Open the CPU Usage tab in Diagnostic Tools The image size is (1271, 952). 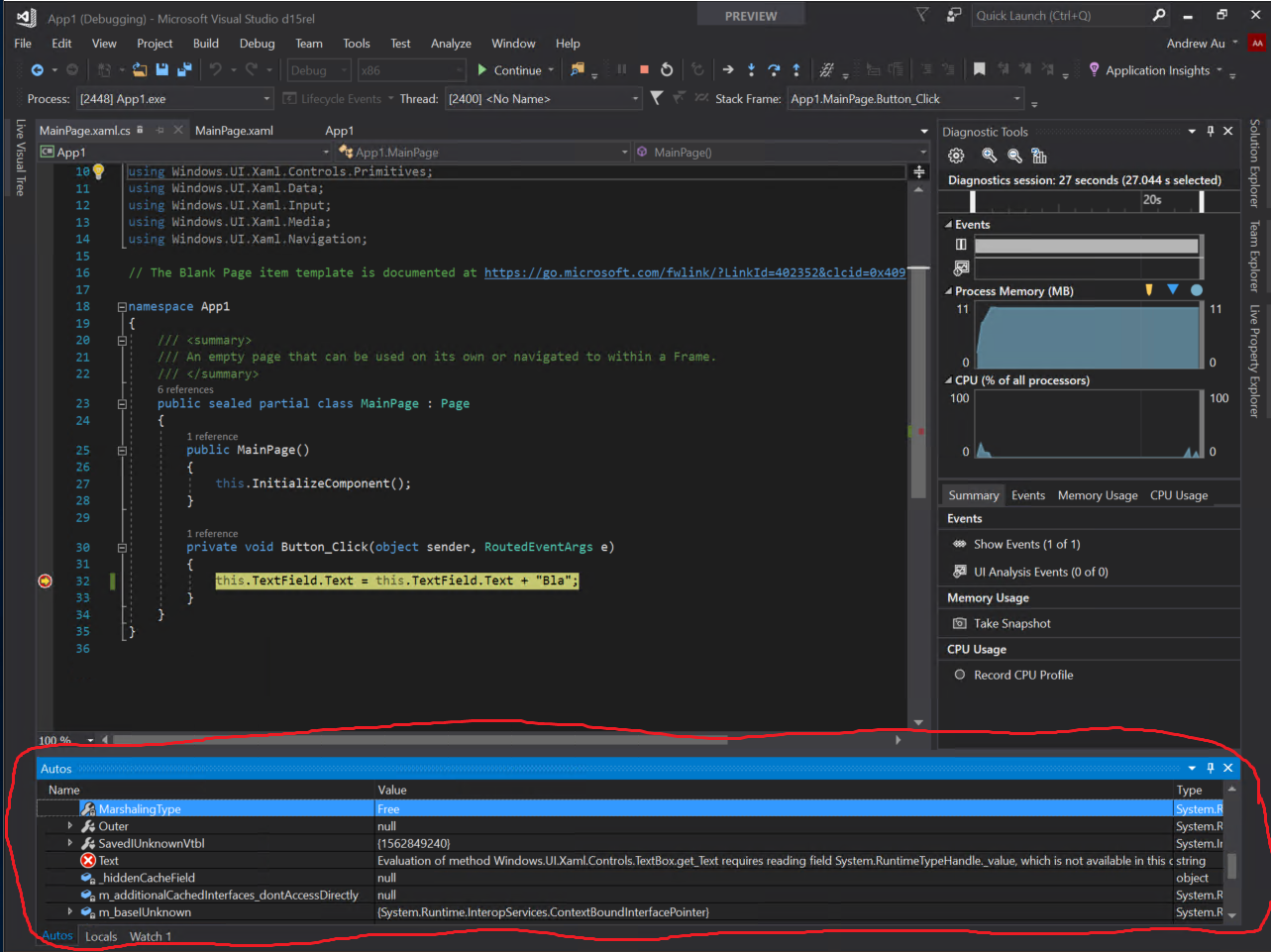pyautogui.click(x=1179, y=495)
